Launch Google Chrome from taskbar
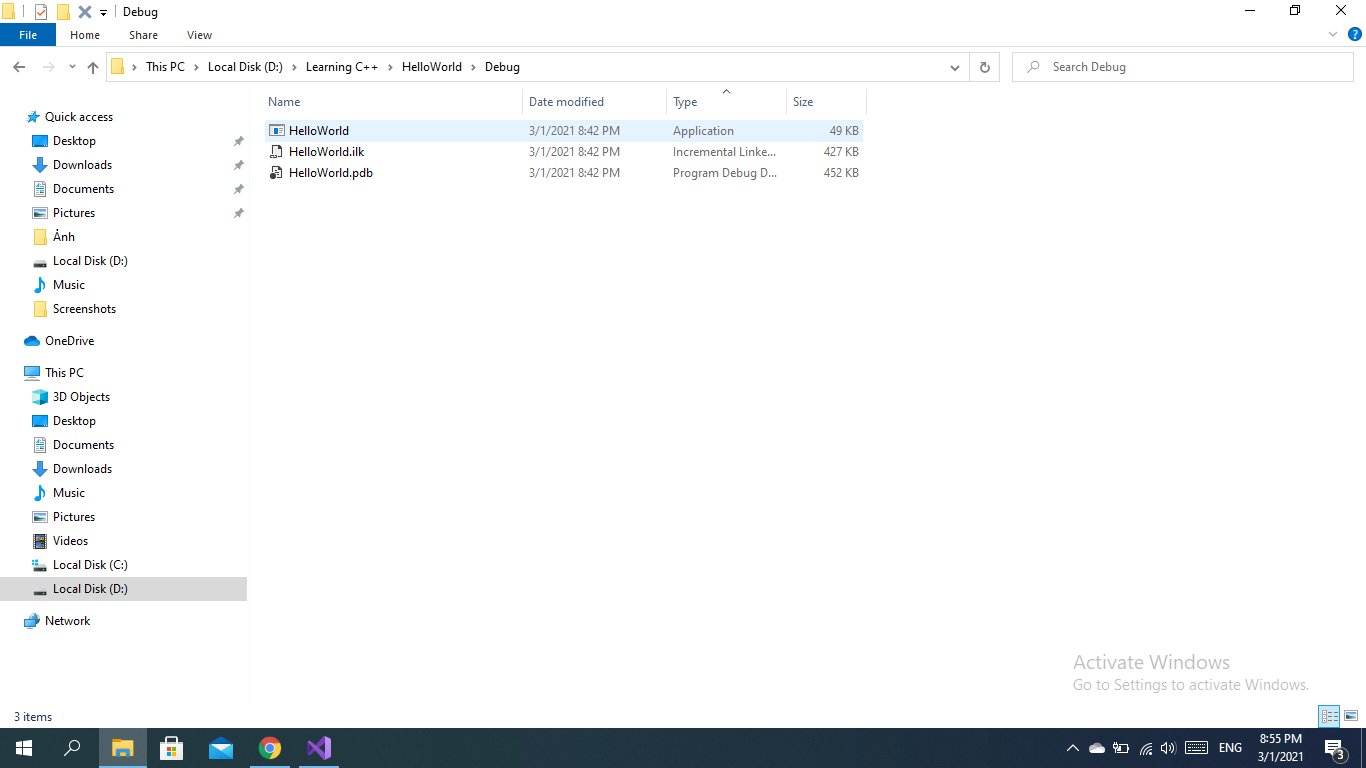The width and height of the screenshot is (1366, 768). tap(270, 748)
